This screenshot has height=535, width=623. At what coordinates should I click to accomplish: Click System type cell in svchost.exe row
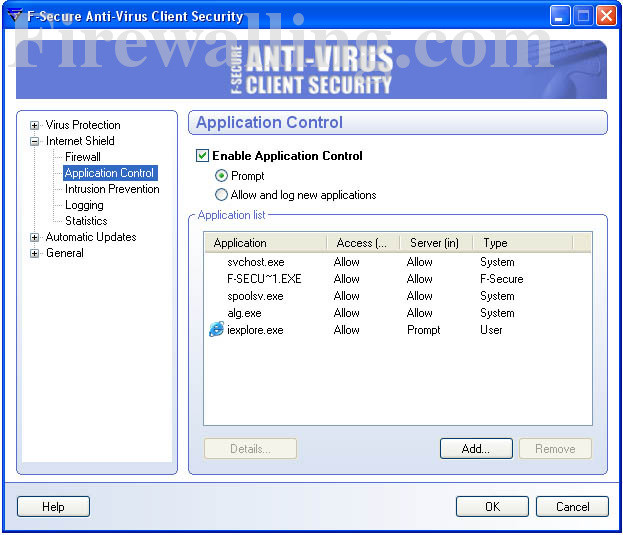point(497,262)
